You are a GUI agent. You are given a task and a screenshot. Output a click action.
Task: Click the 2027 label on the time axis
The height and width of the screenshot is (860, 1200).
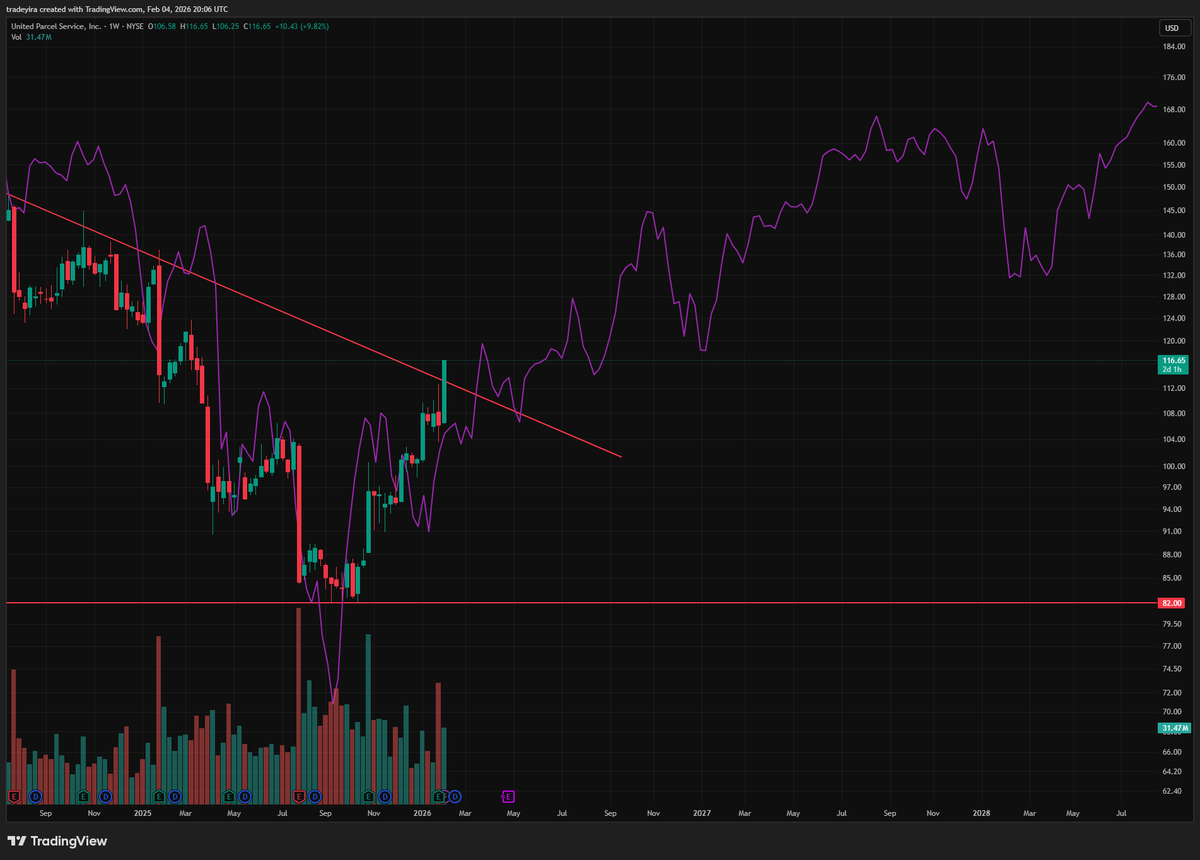point(700,814)
